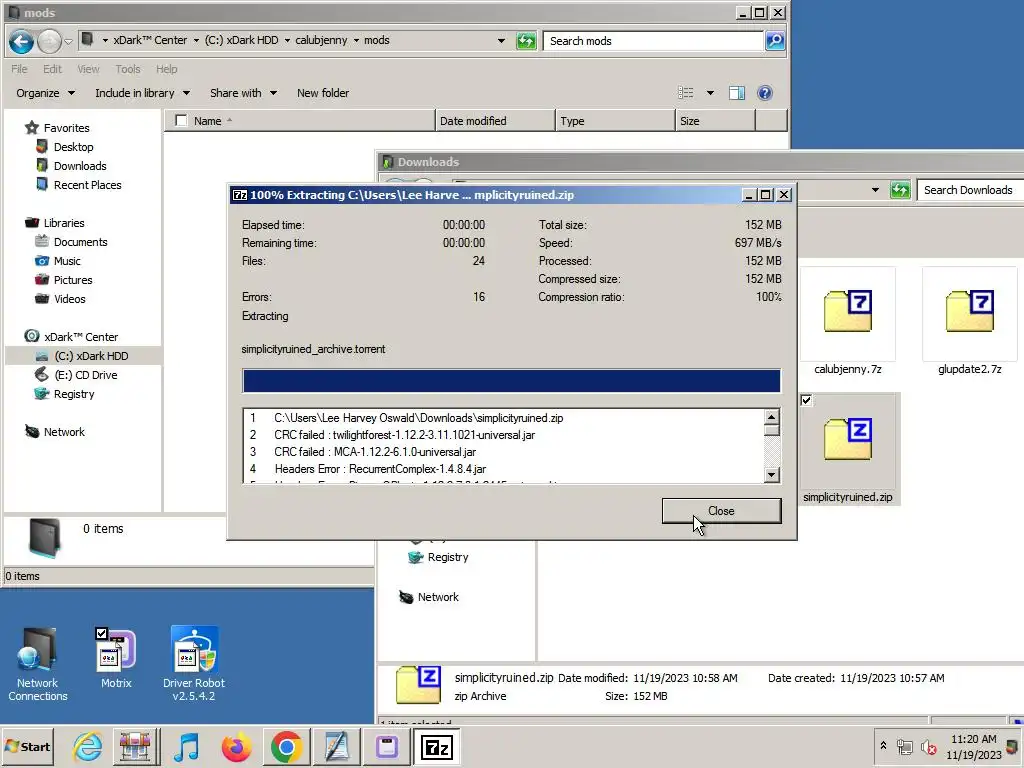Open the File menu in mods window

pos(19,69)
